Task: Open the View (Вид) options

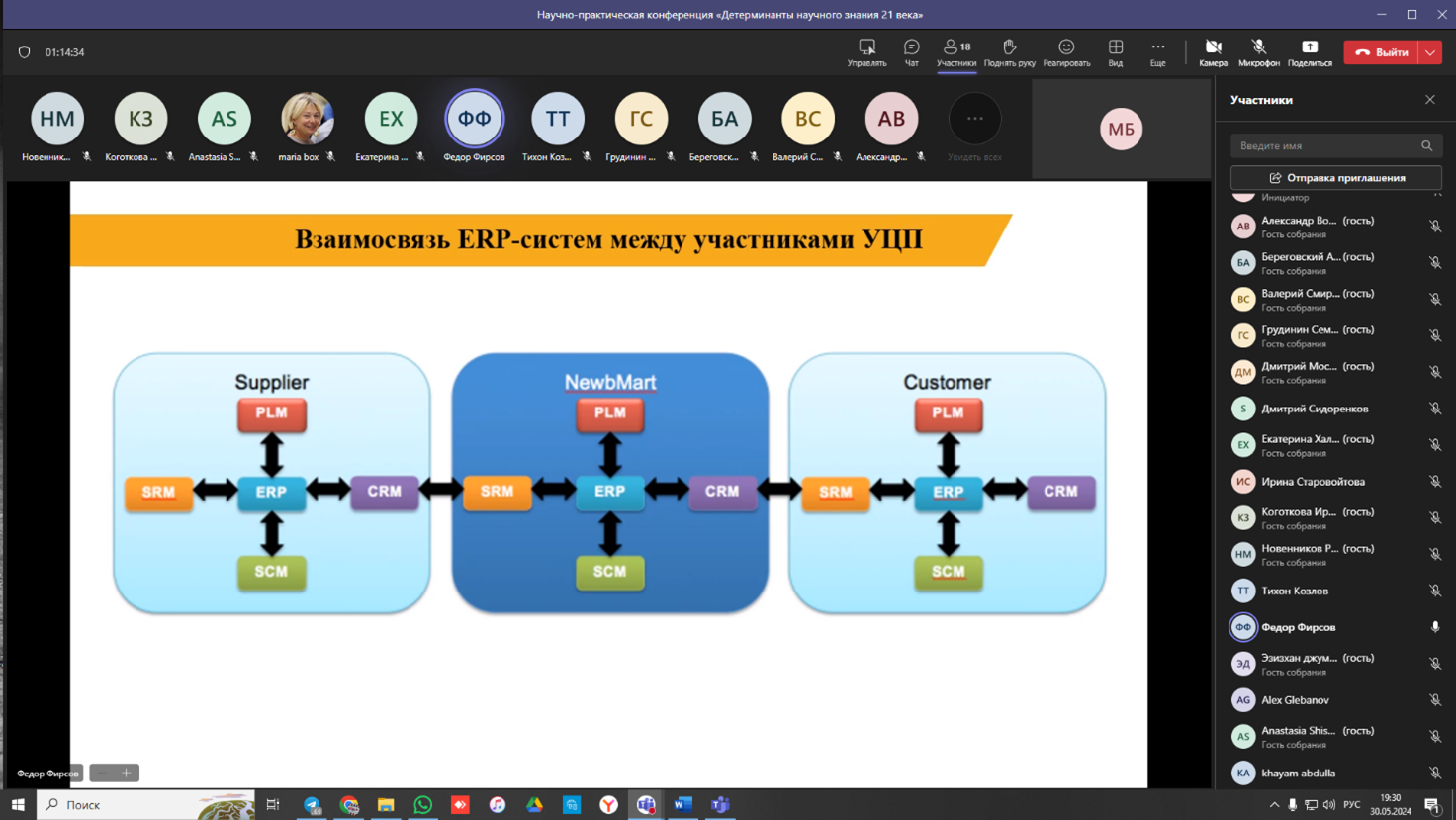Action: tap(1115, 52)
